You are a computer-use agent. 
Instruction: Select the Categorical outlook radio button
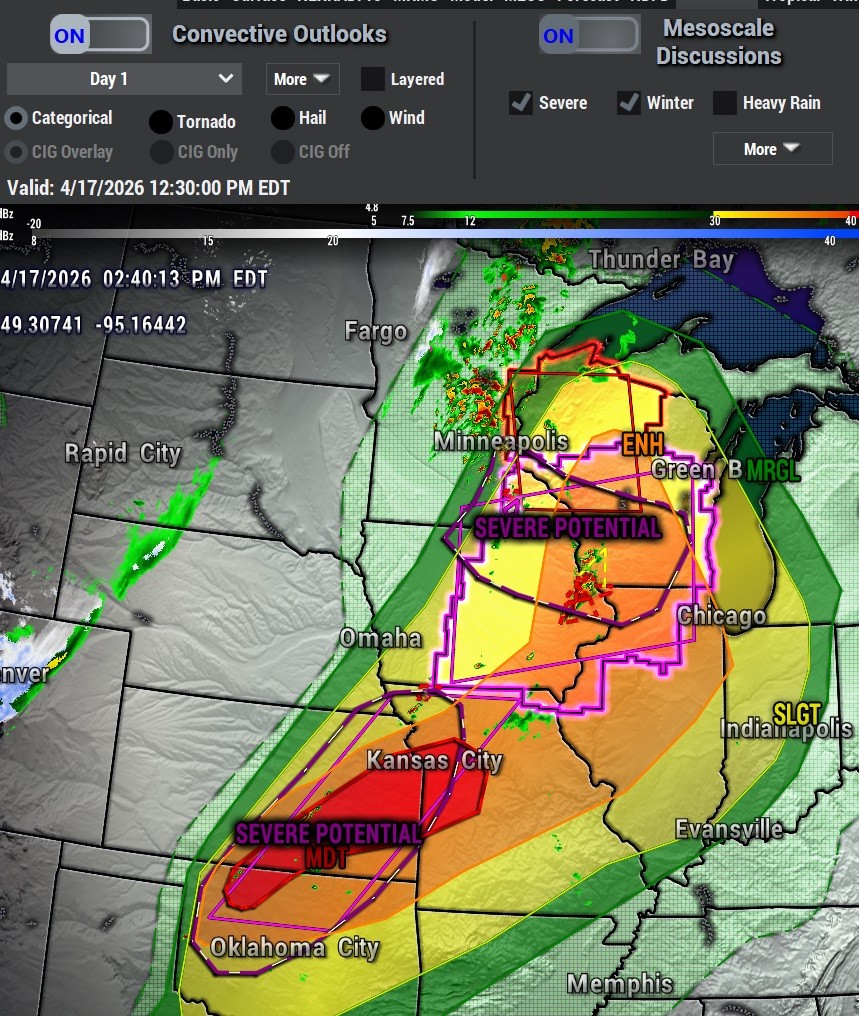pyautogui.click(x=16, y=118)
